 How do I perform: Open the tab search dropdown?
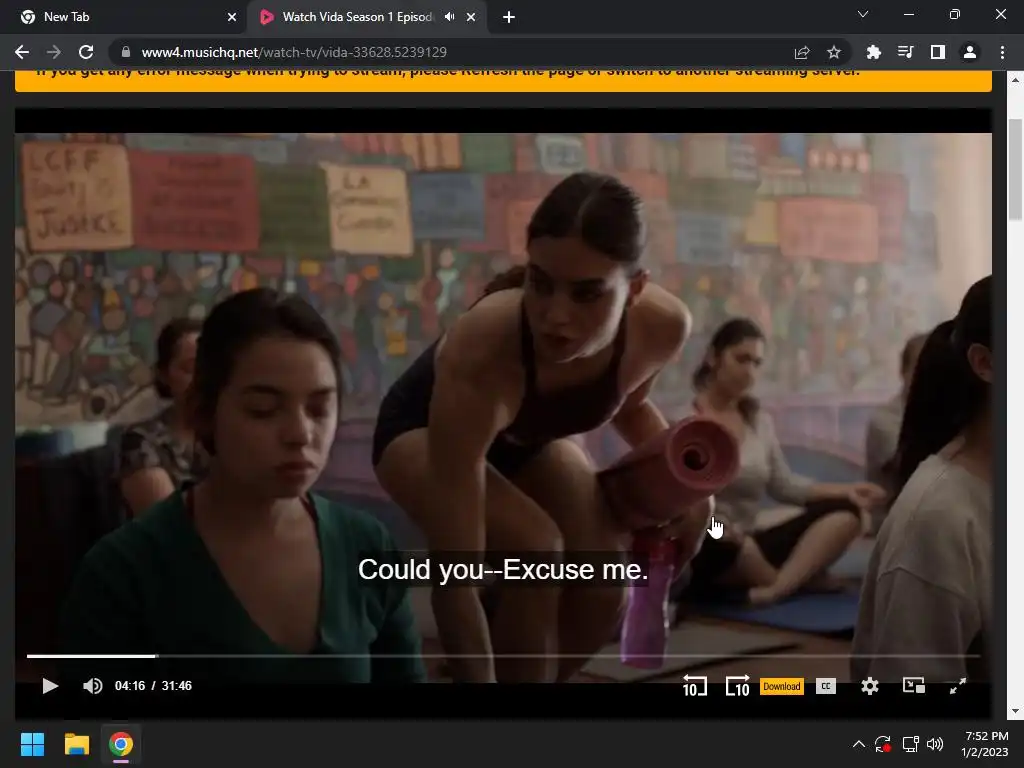tap(863, 14)
